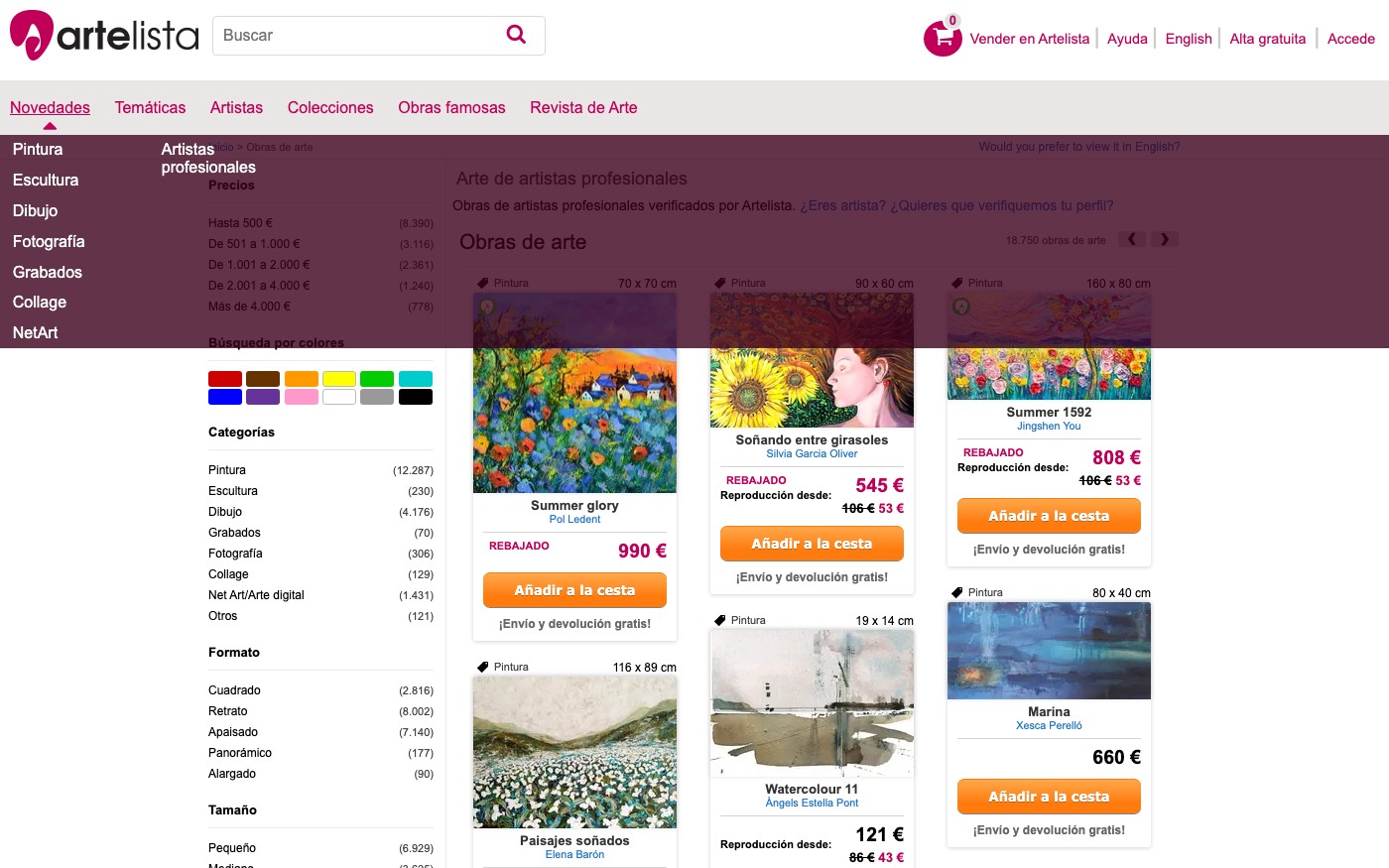The image size is (1389, 868).
Task: Click the tag icon above Watercolour 11
Action: 720,620
